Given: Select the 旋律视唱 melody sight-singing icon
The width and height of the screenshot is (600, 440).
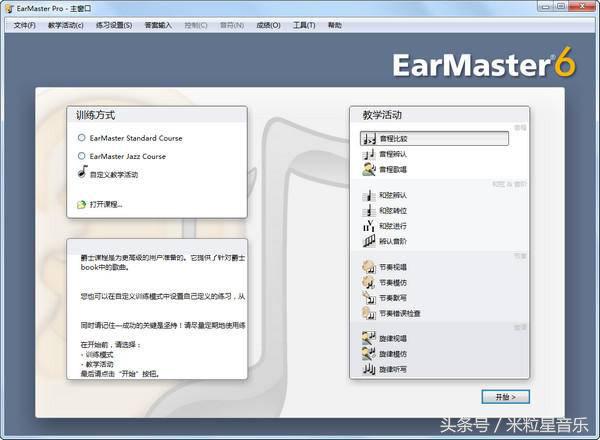Looking at the screenshot, I should pos(369,338).
